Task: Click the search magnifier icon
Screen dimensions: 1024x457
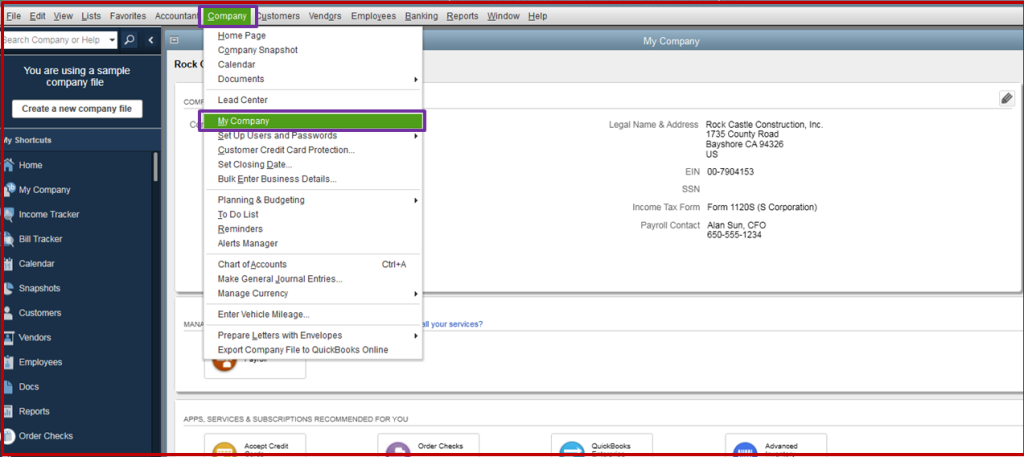Action: (x=129, y=40)
